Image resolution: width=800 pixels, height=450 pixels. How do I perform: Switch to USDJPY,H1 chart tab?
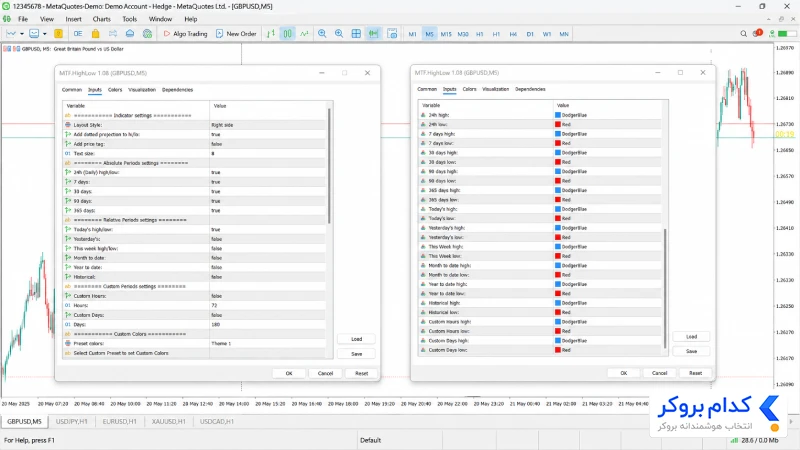click(71, 421)
